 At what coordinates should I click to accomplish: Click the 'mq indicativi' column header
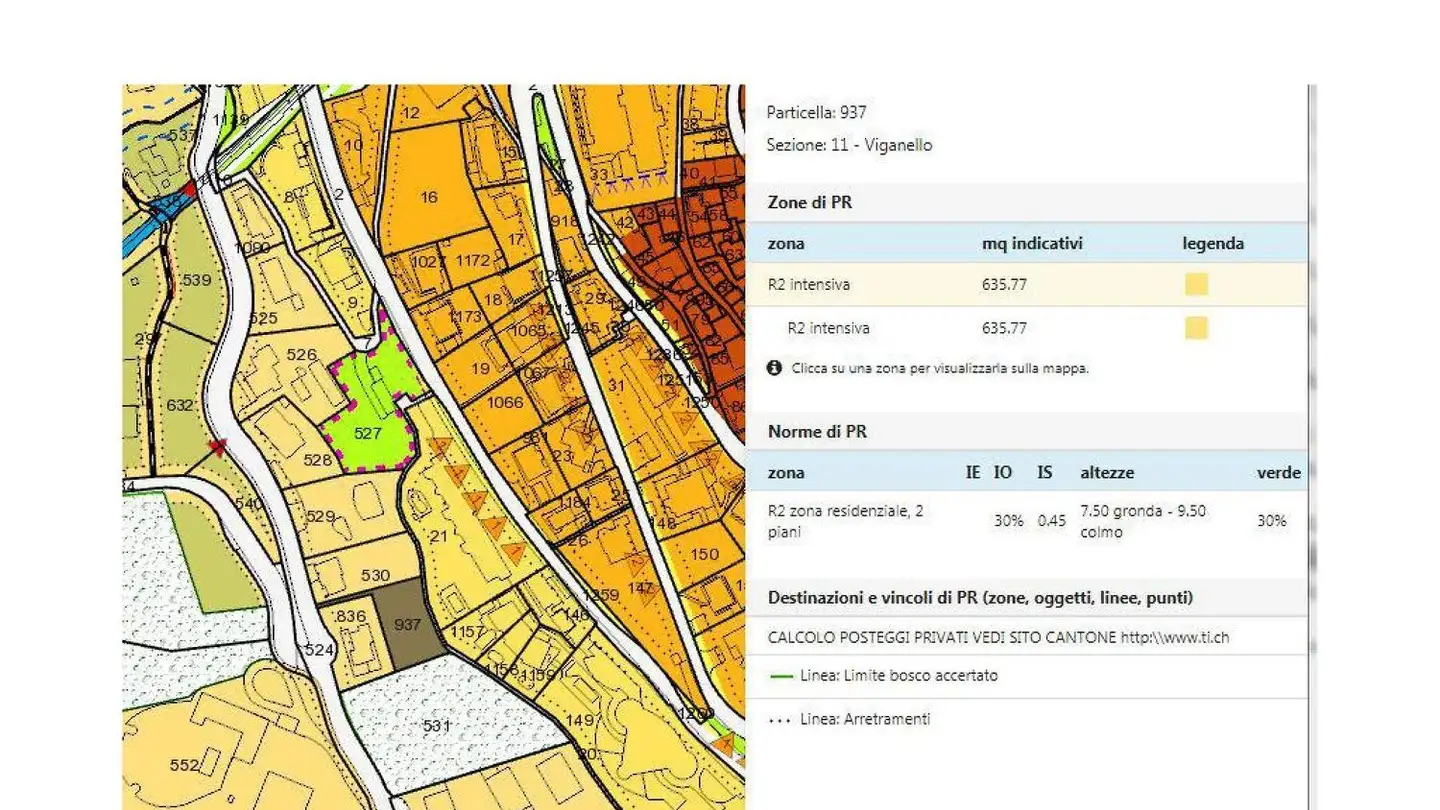1032,243
